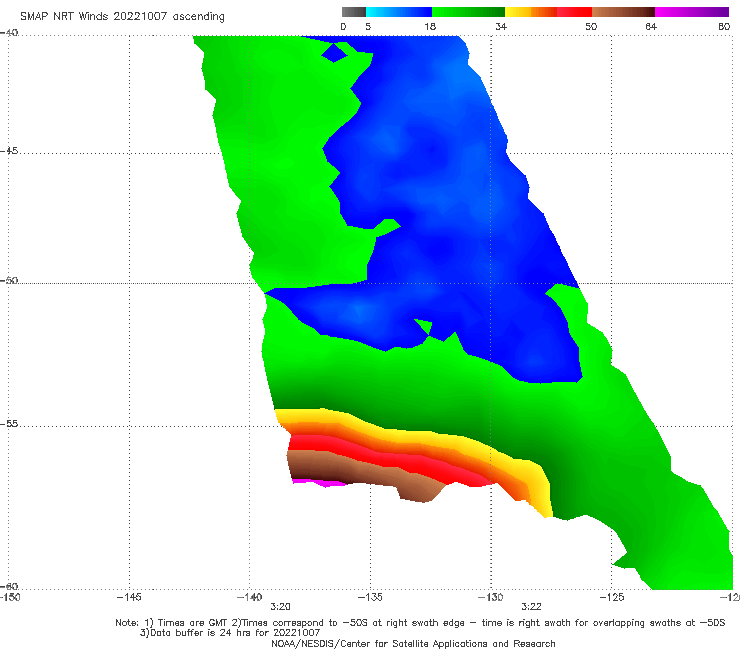Select the green segment of the color bar
Viewport: 740px width, 650px height.
468,12
